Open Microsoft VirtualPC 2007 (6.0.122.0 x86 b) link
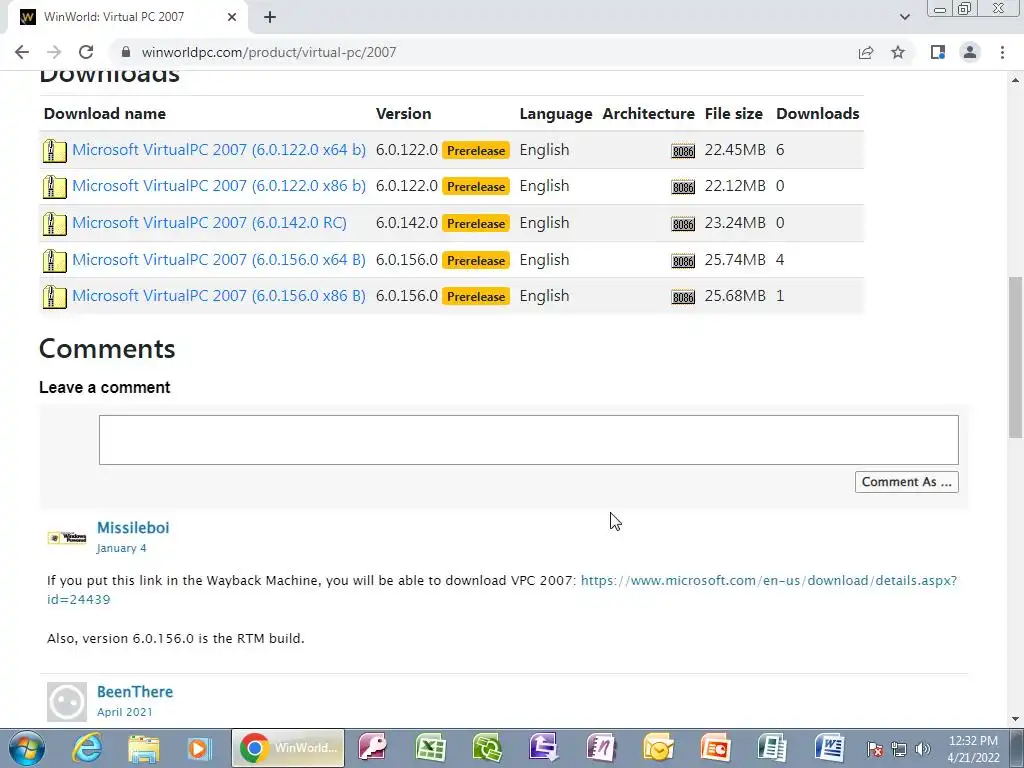1024x768 pixels. (x=219, y=185)
